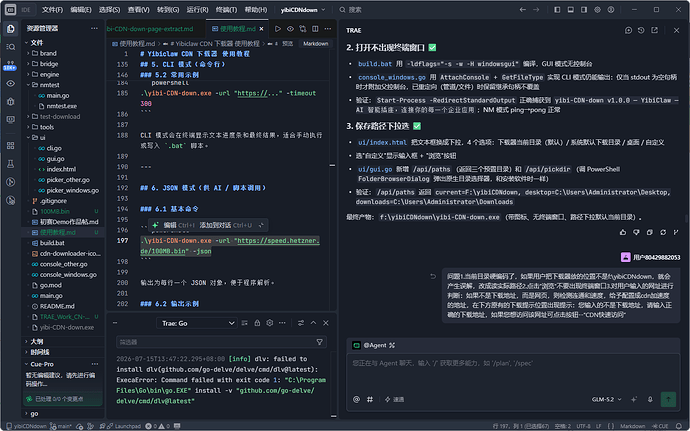Click the microphone icon in chat input
Screen dimensions: 690x431
[x=650, y=399]
